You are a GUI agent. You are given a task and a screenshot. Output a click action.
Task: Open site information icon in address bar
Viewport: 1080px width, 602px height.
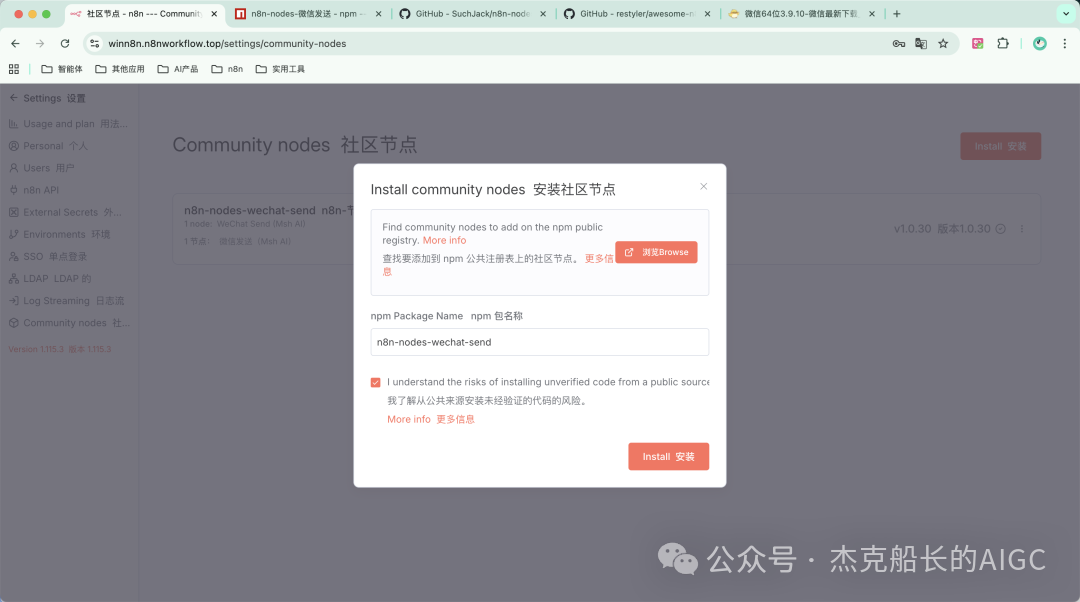pos(95,43)
